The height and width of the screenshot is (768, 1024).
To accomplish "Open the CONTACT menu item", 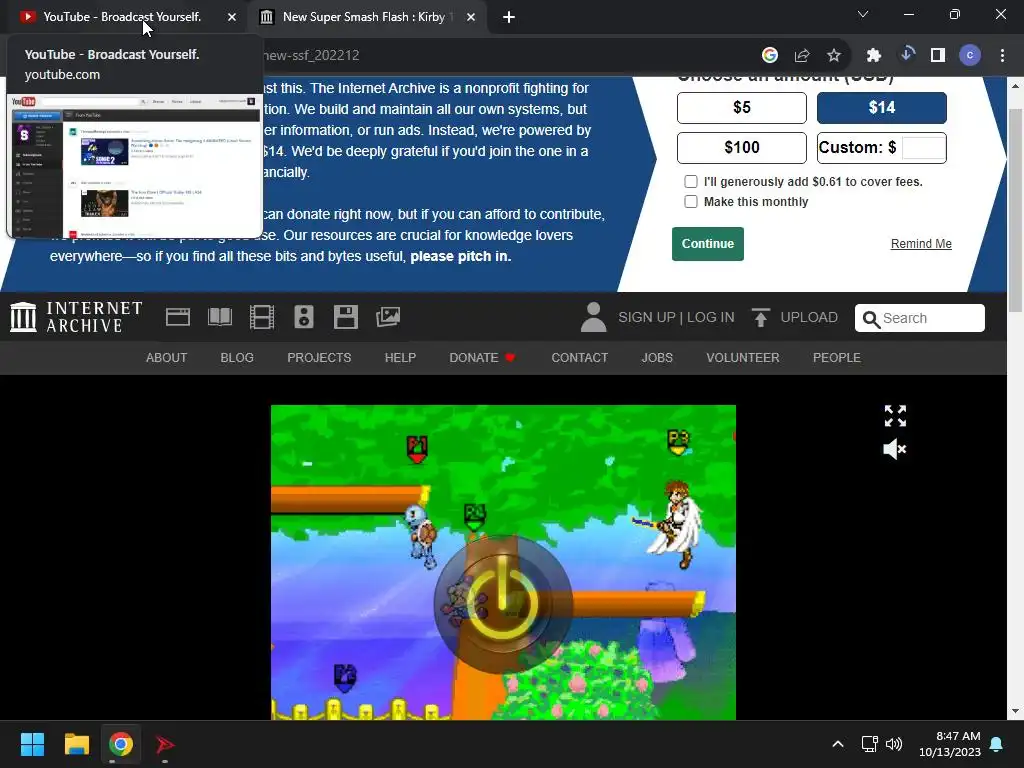I will coord(580,358).
